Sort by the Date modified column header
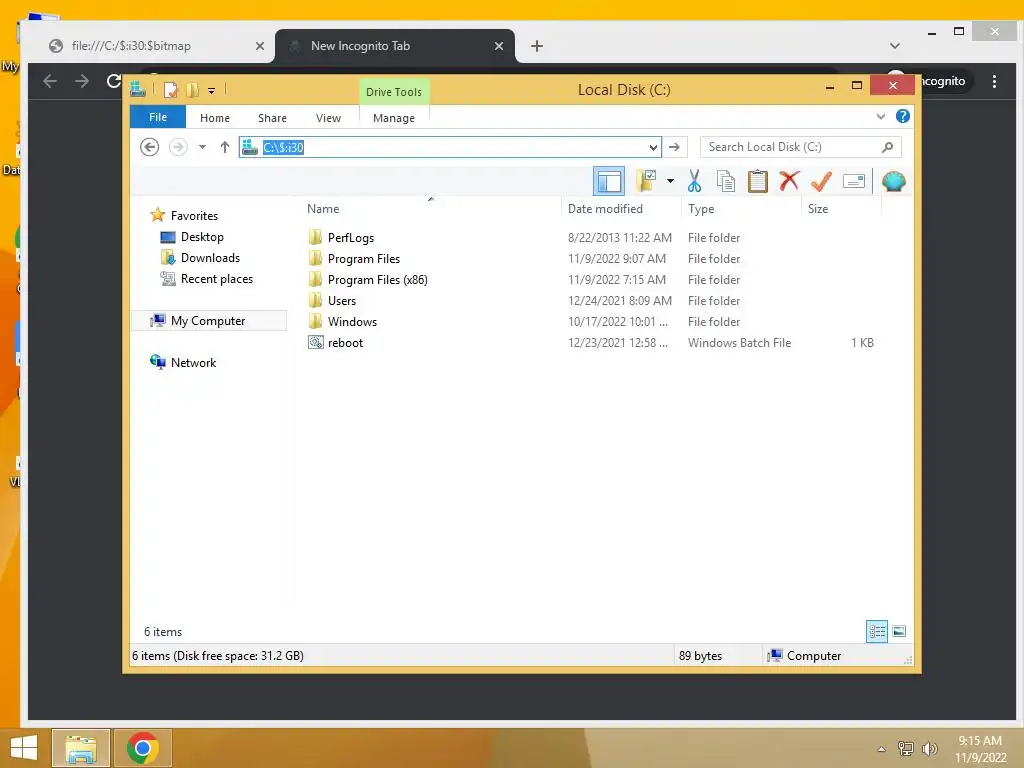This screenshot has width=1024, height=768. point(605,208)
